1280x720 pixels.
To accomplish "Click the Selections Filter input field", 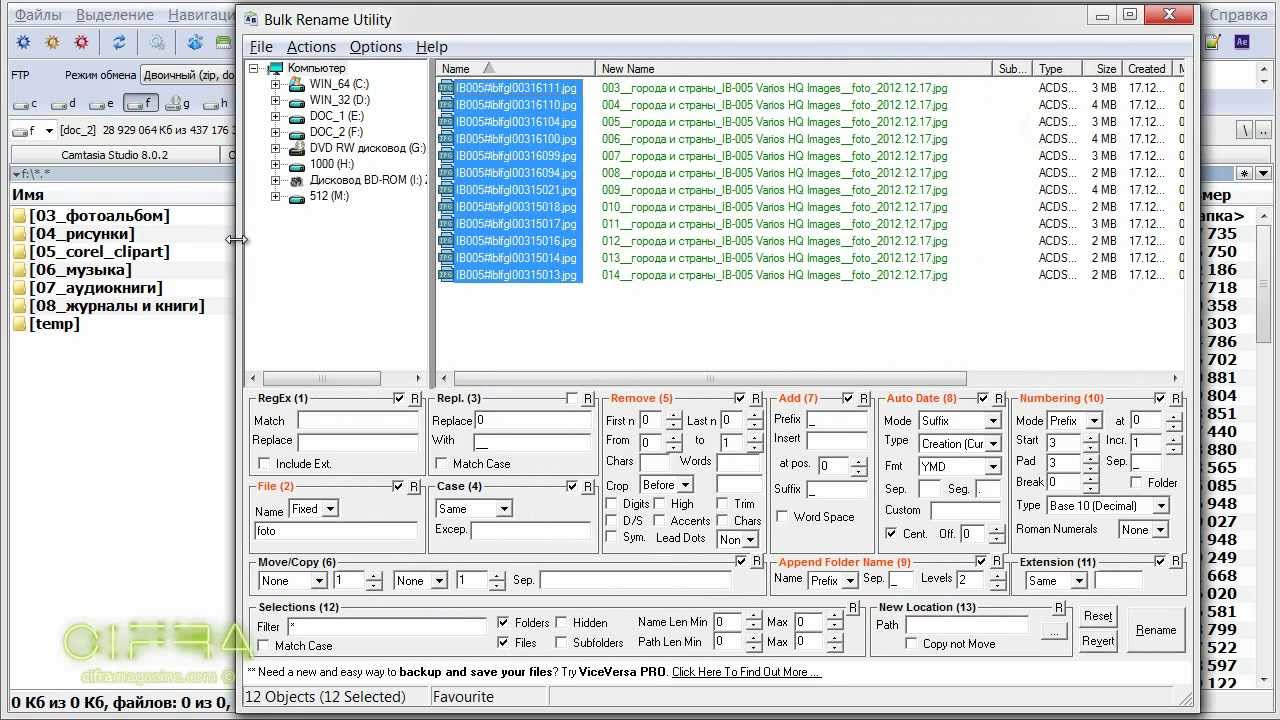I will pyautogui.click(x=387, y=627).
